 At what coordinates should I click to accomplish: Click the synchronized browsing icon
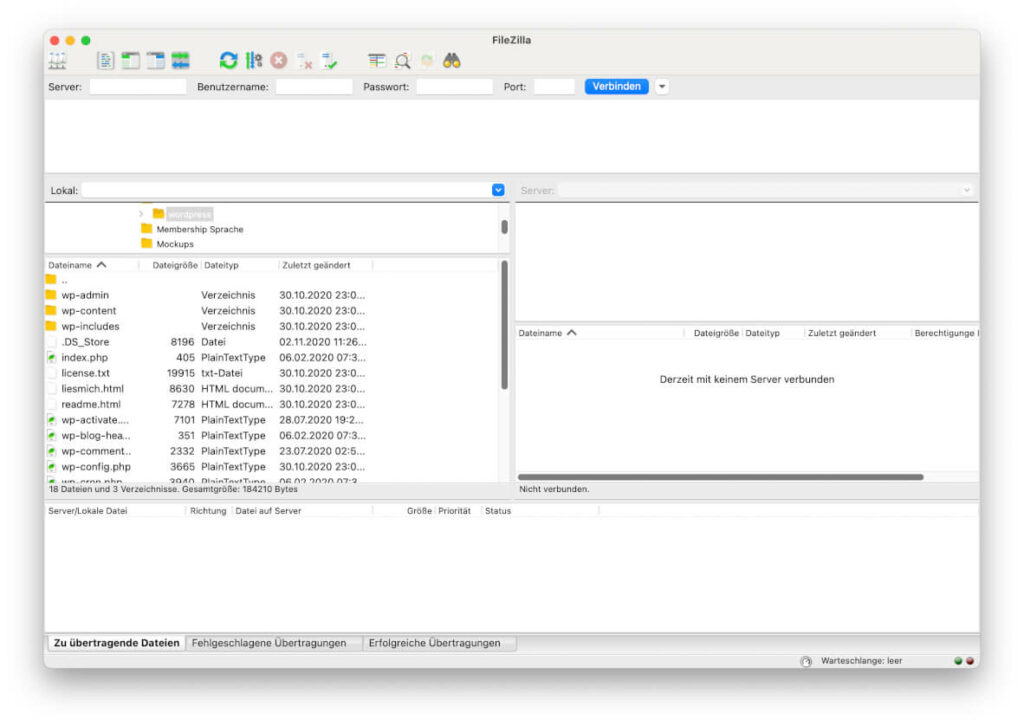(x=427, y=61)
